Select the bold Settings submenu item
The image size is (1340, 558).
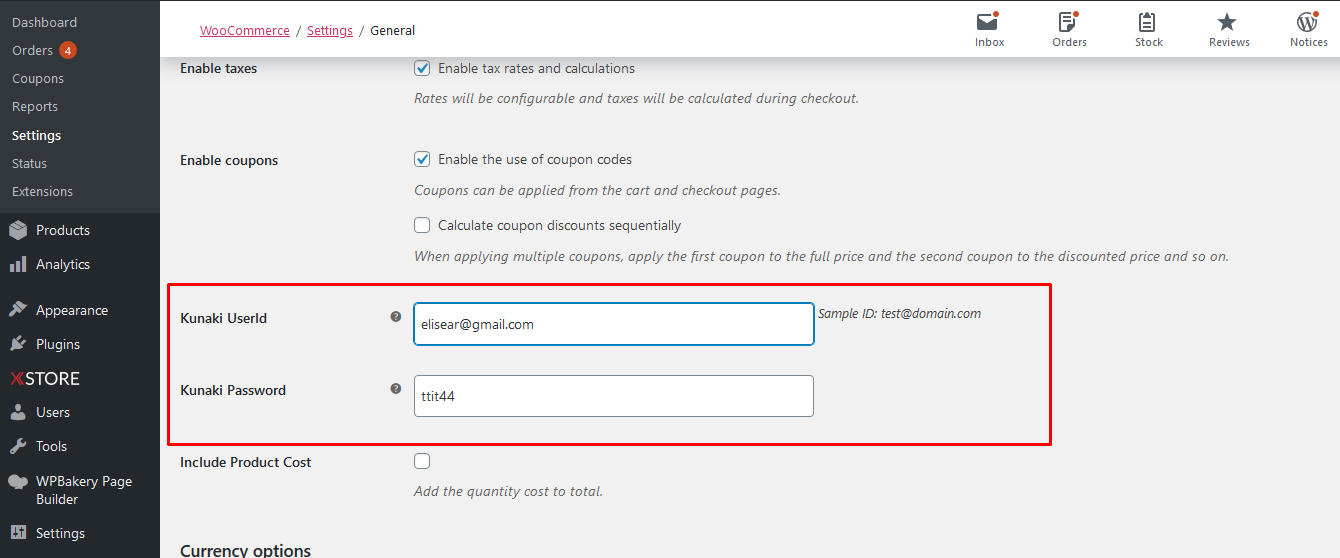[x=36, y=135]
